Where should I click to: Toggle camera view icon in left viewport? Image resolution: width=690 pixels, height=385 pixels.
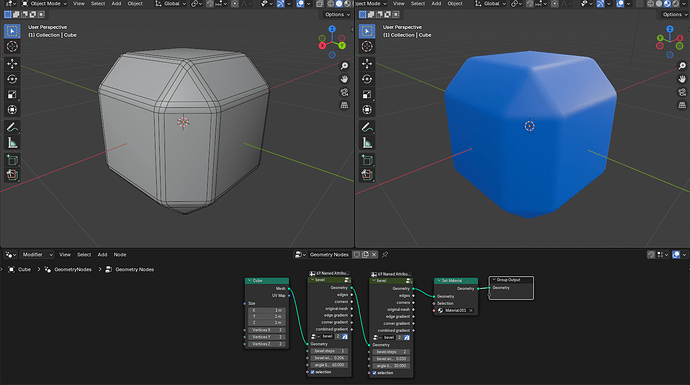(344, 92)
